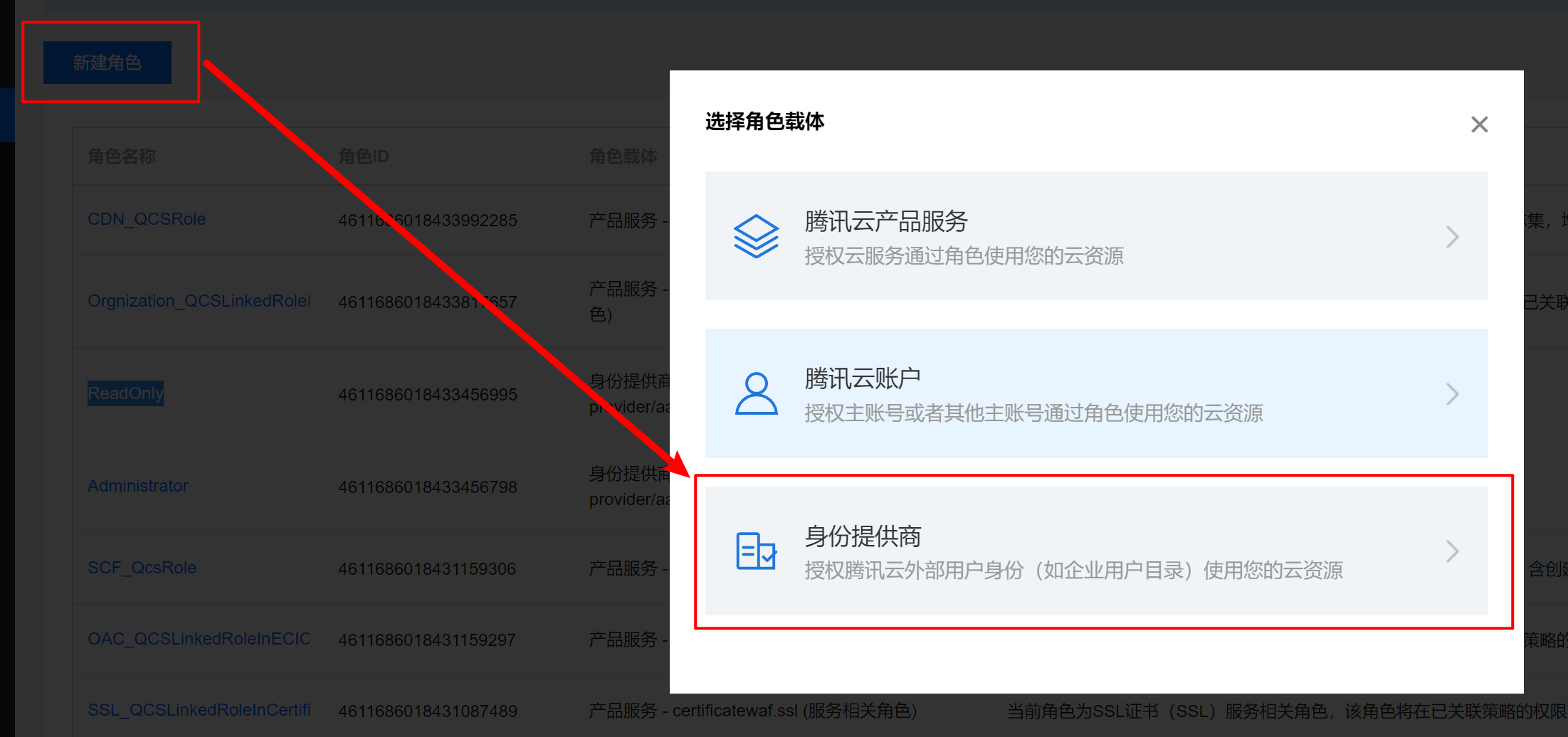Open the OAC_QCSLinkedRoleInECIC role link

(x=199, y=639)
